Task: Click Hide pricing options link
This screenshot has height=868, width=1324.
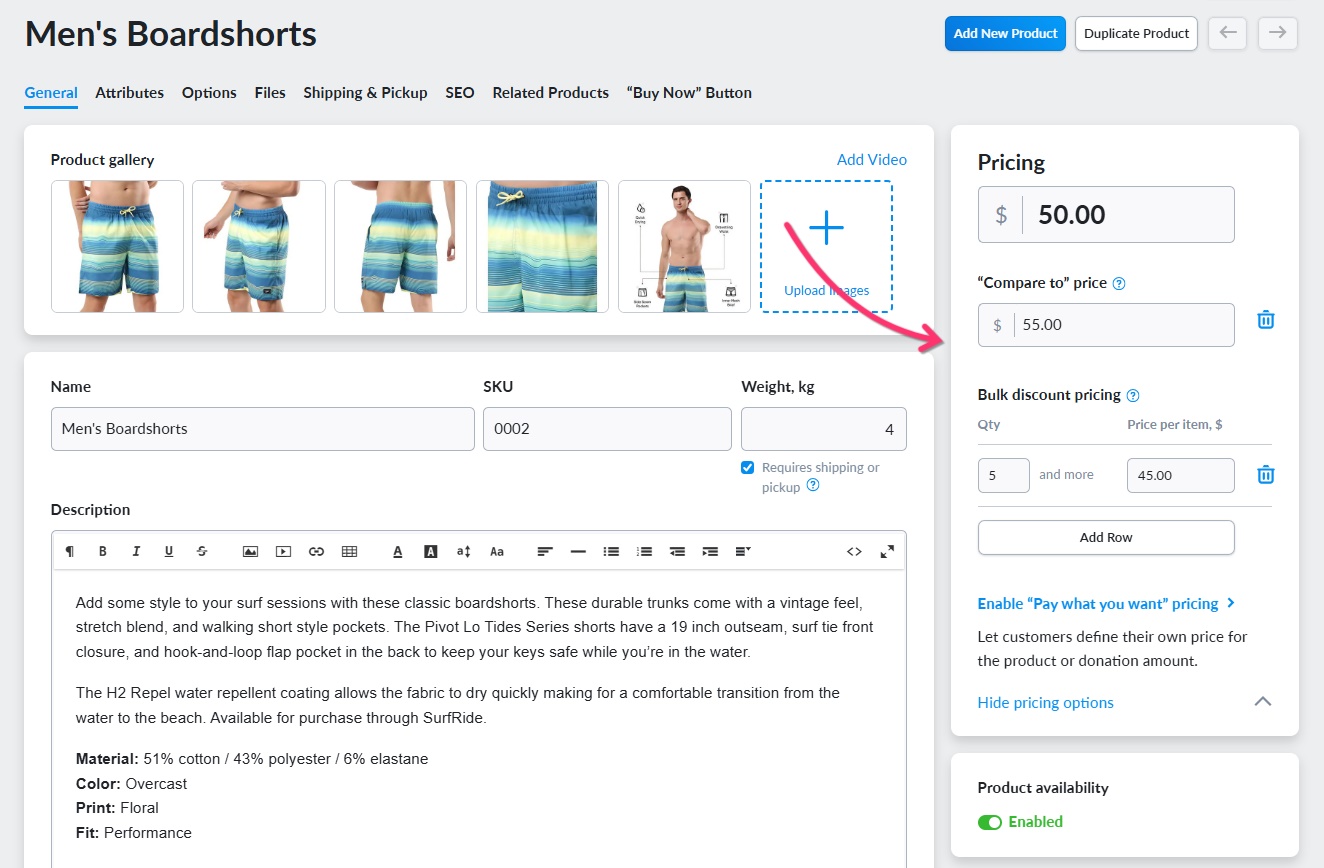Action: pyautogui.click(x=1046, y=703)
